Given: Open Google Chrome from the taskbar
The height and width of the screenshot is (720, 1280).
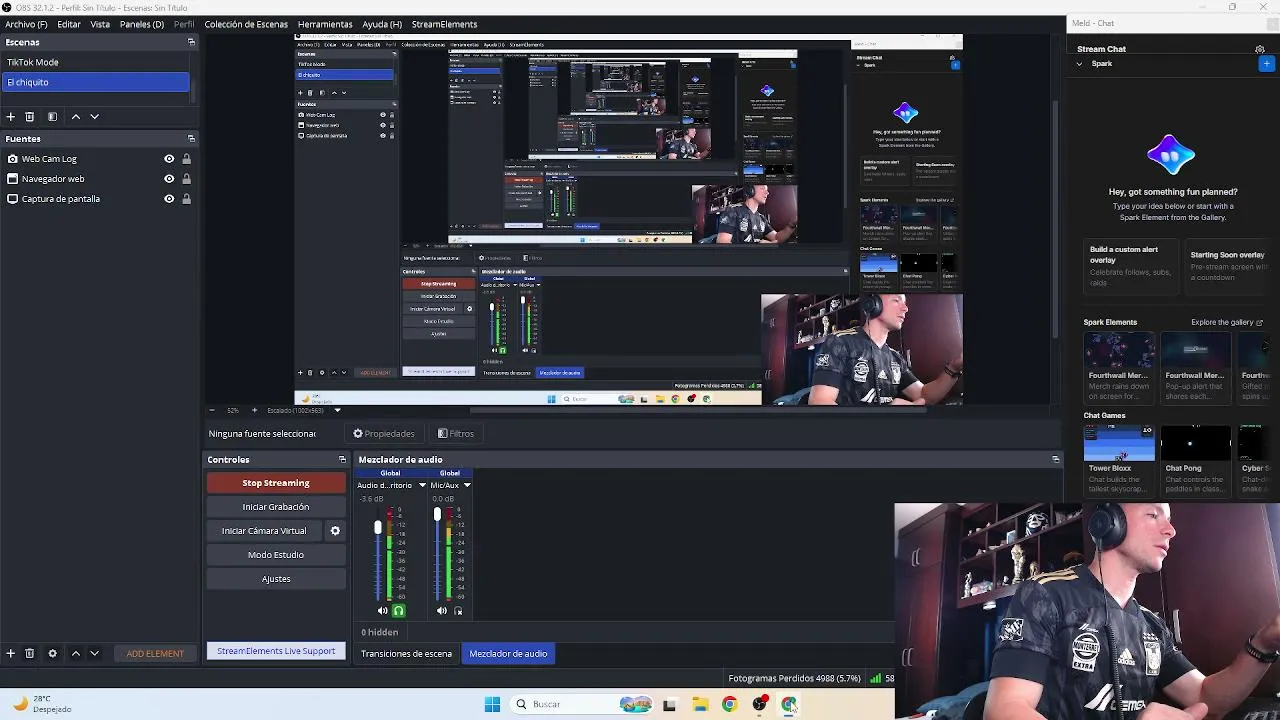Looking at the screenshot, I should coord(729,704).
